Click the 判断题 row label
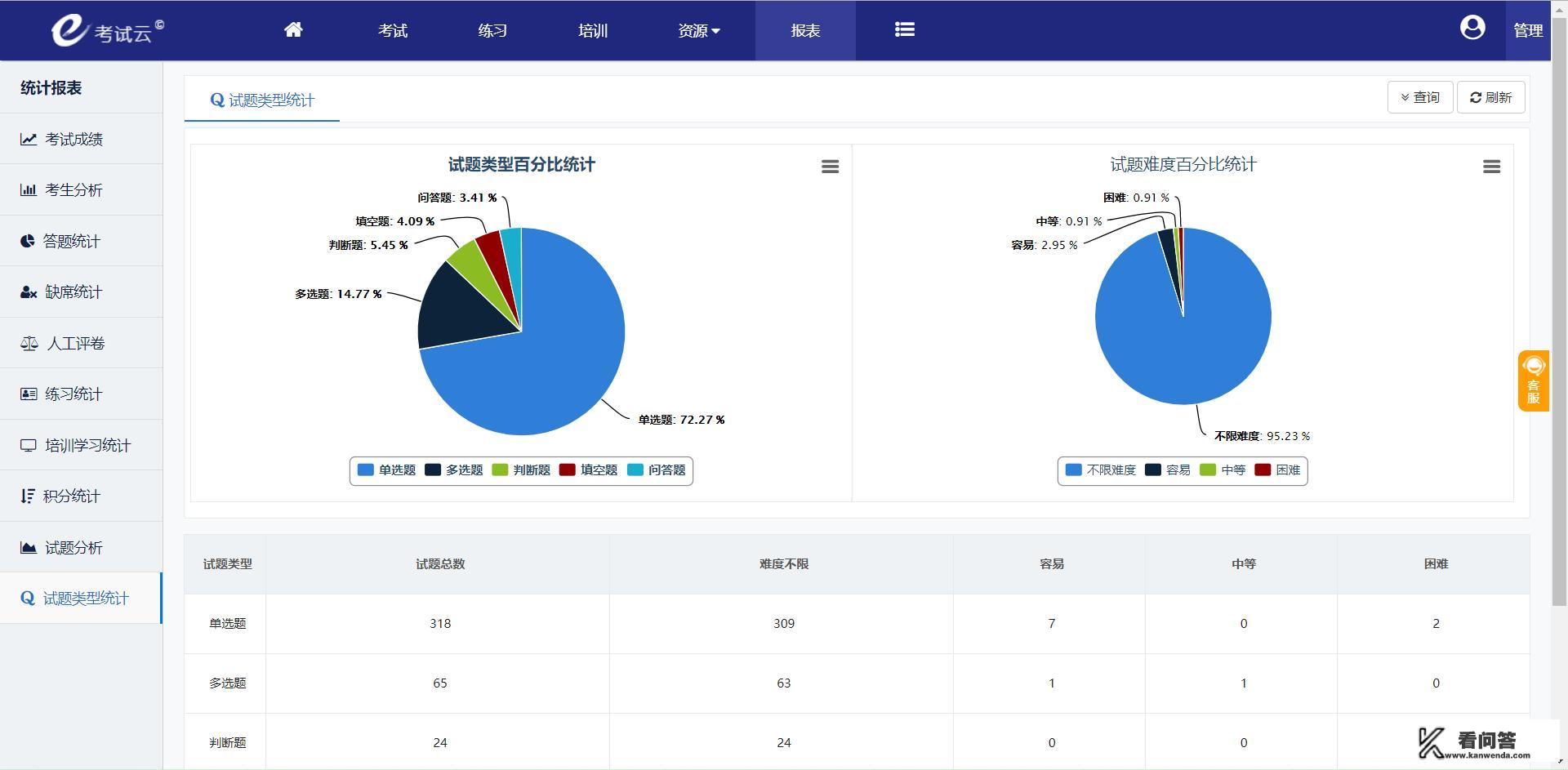Viewport: 1568px width, 770px height. coord(227,743)
